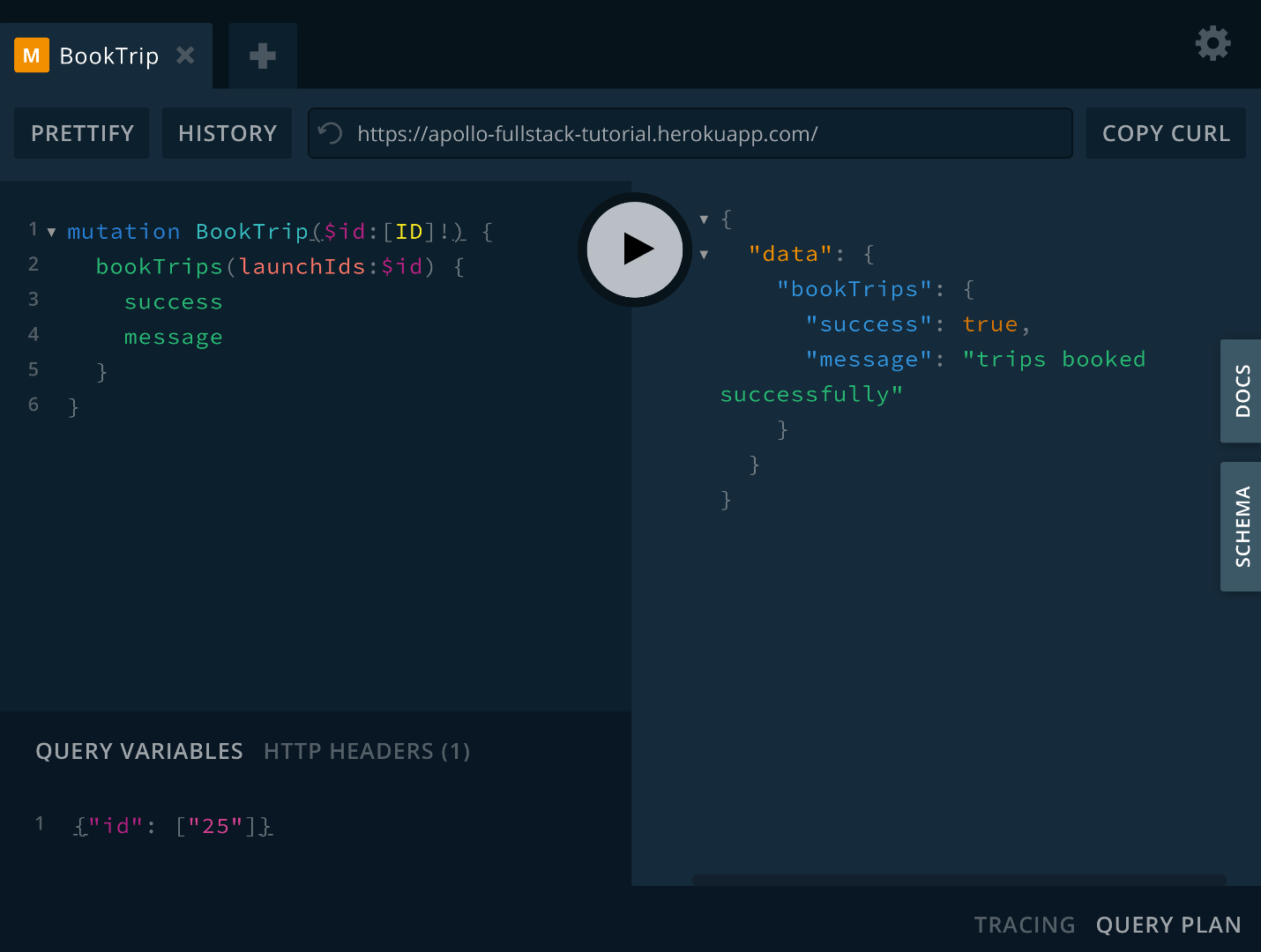Click the 'BookTrip' operation name in the editor
1261x952 pixels.
click(252, 232)
